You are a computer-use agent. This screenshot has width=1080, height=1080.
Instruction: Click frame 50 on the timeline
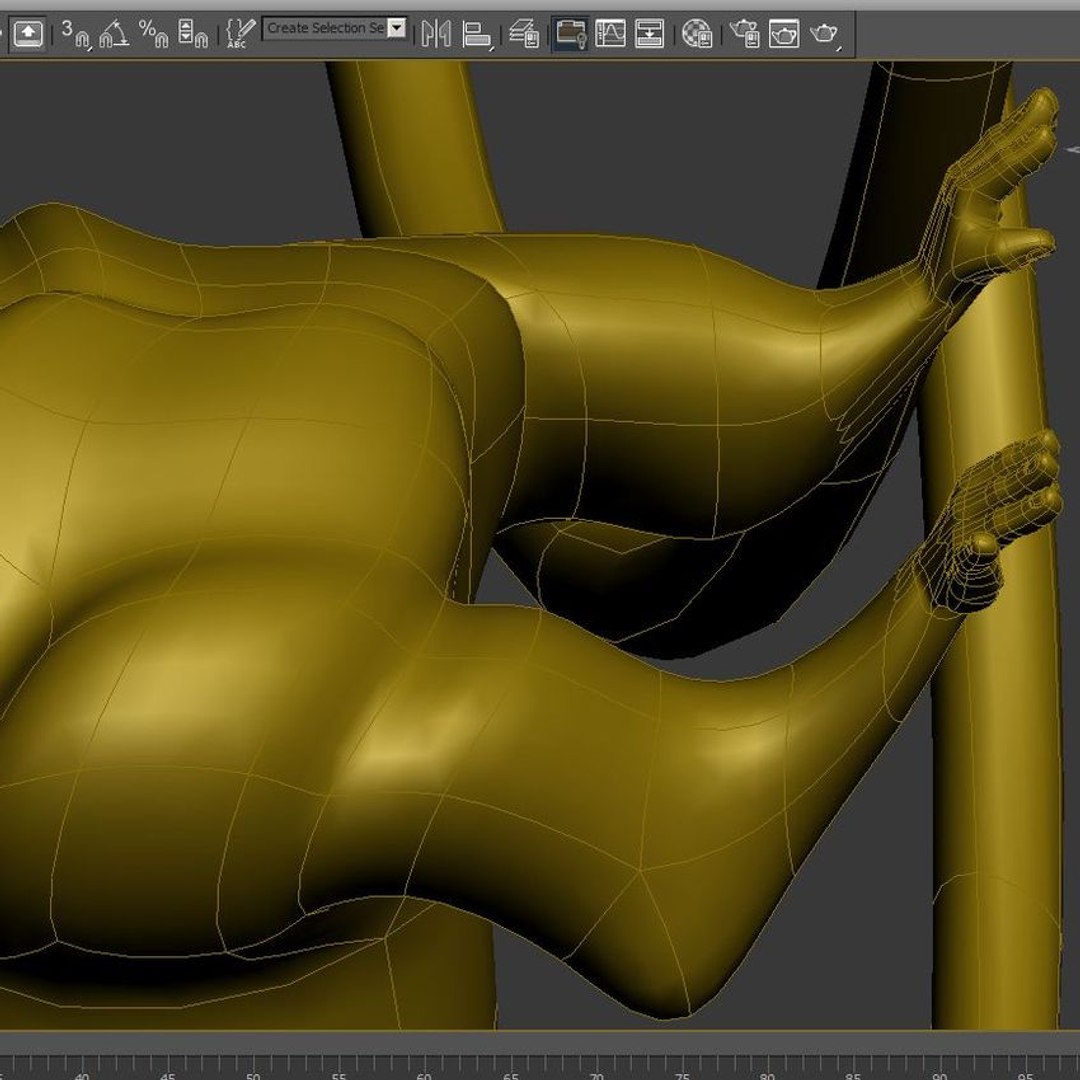253,1074
